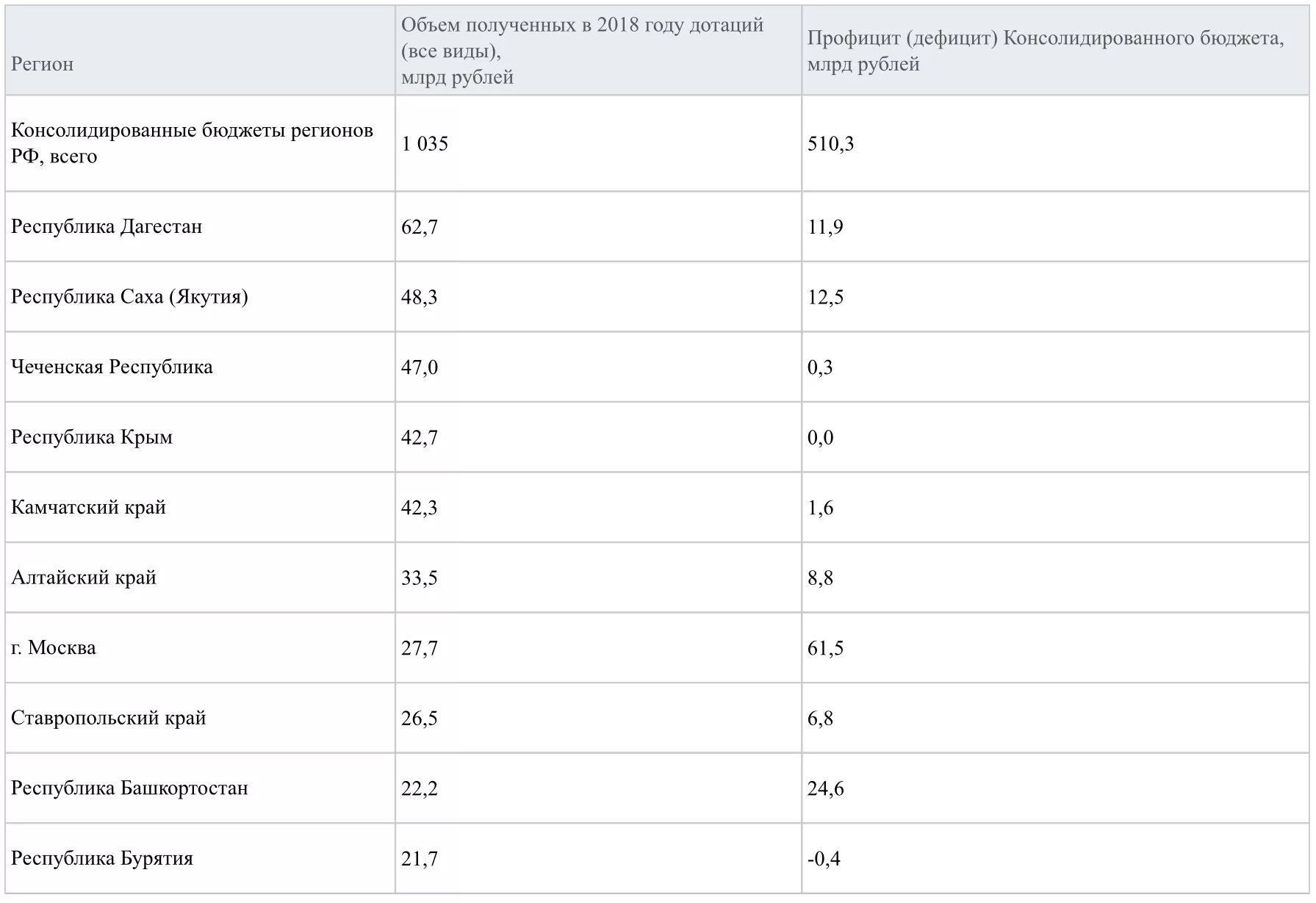The width and height of the screenshot is (1316, 903).
Task: Click the total subsidies value '1 035'
Action: pos(425,143)
